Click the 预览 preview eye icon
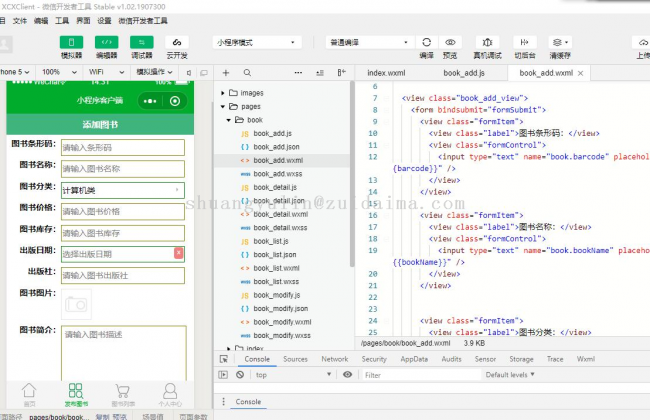This screenshot has height=420, width=650. click(x=450, y=42)
